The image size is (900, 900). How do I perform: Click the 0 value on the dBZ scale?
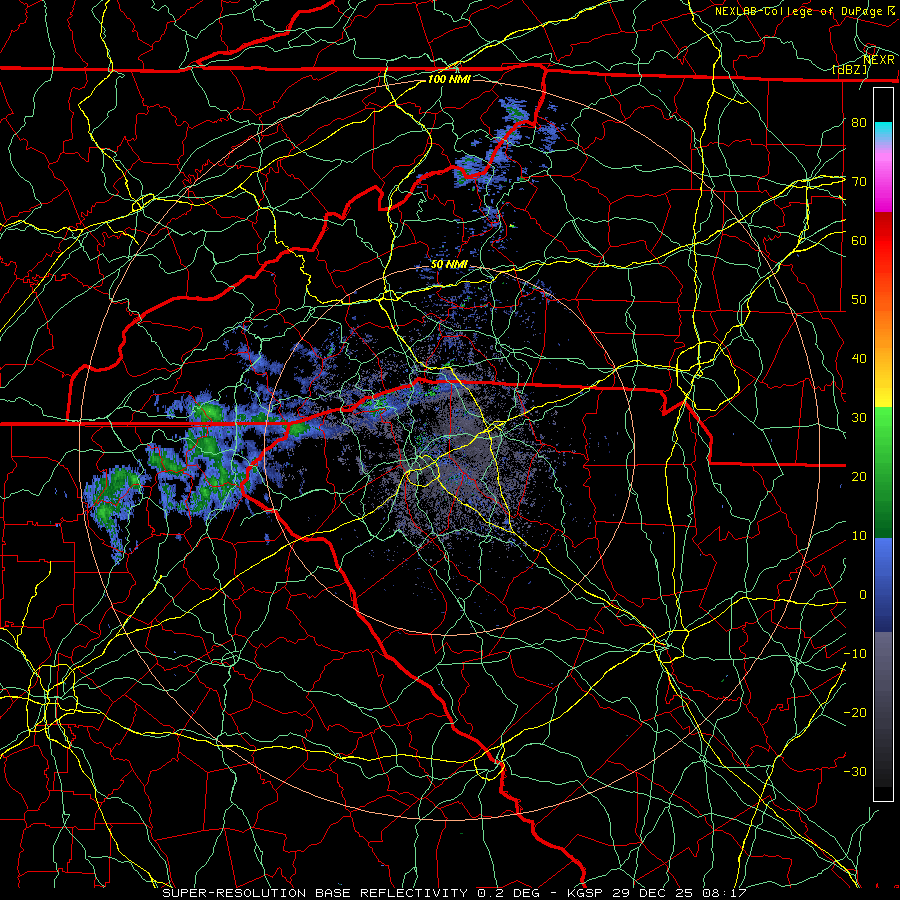click(863, 595)
